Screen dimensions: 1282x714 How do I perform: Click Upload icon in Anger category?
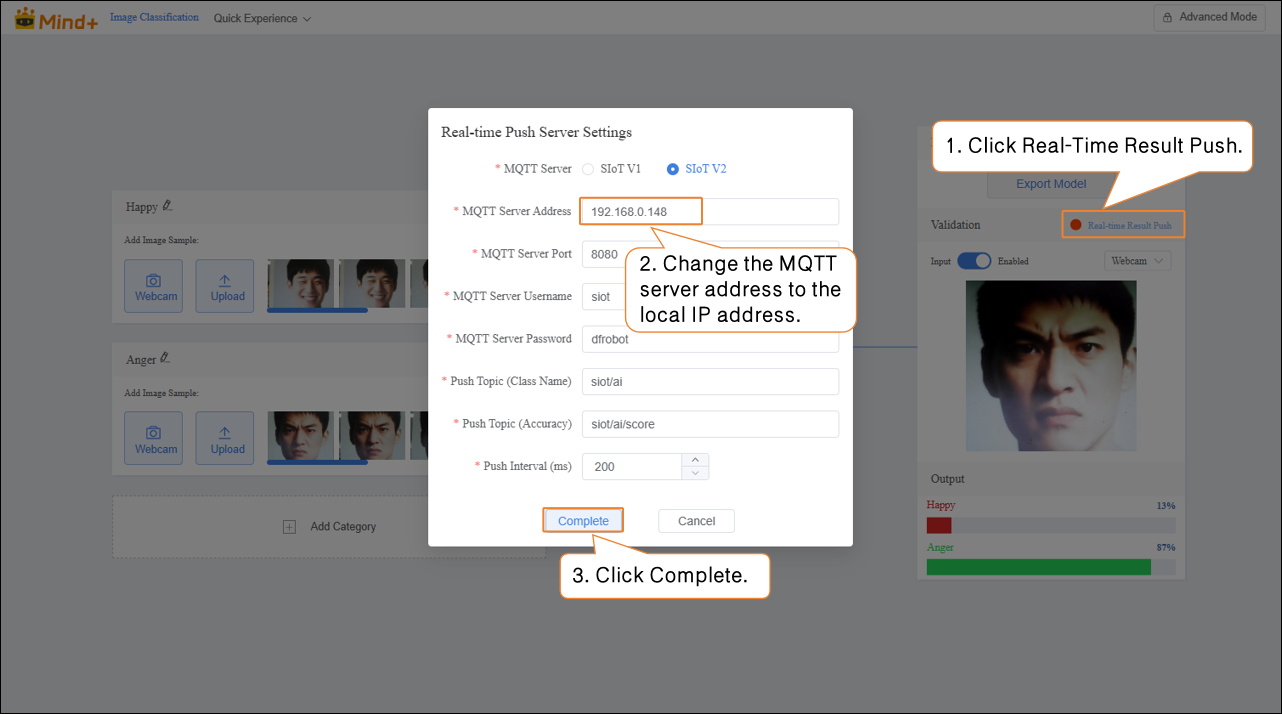click(225, 433)
